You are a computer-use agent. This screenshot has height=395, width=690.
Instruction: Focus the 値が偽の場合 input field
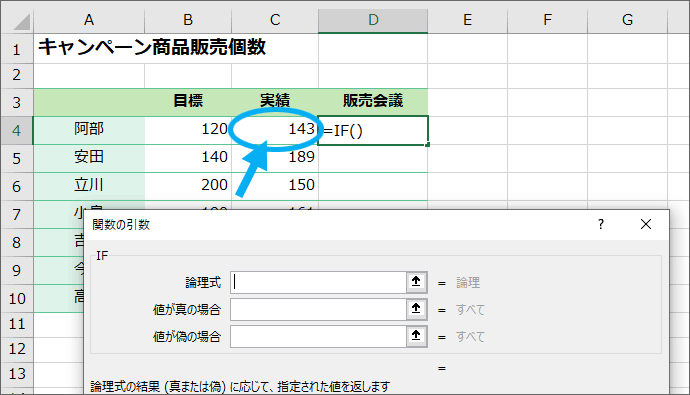pyautogui.click(x=318, y=336)
